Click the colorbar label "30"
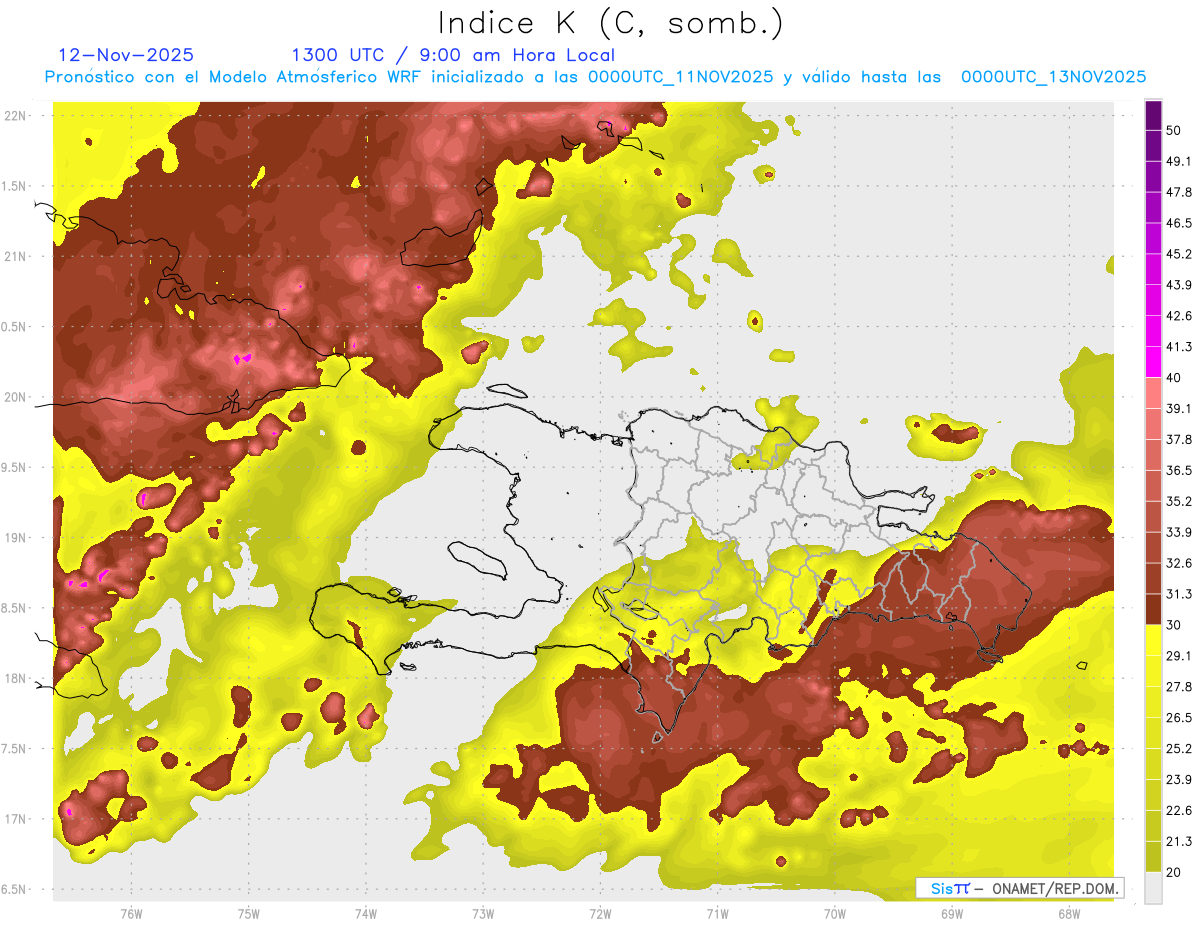Viewport: 1200px width, 927px height. (x=1174, y=625)
